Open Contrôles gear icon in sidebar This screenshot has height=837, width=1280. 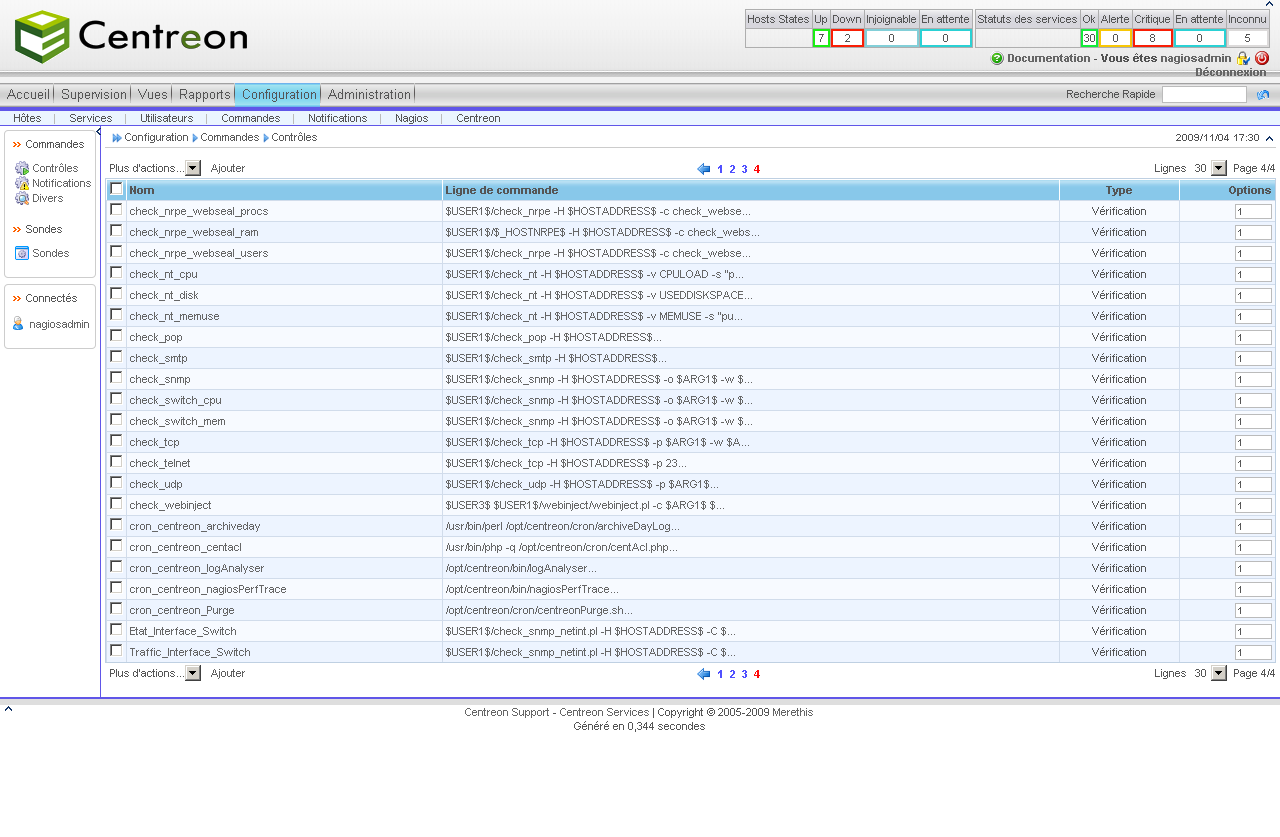(x=22, y=168)
